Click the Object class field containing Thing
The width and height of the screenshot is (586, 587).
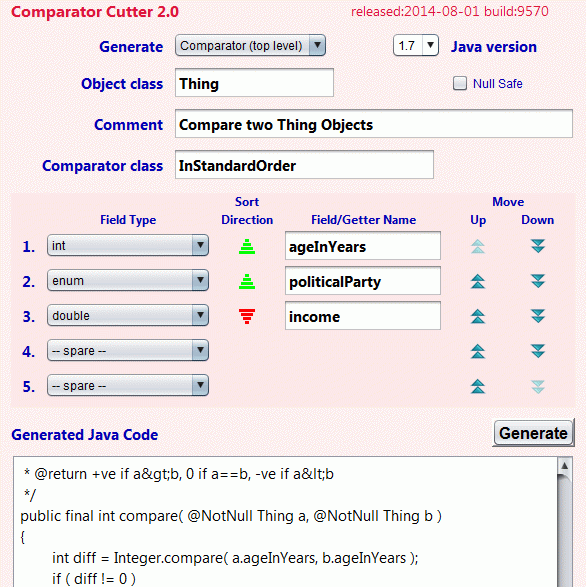point(254,83)
